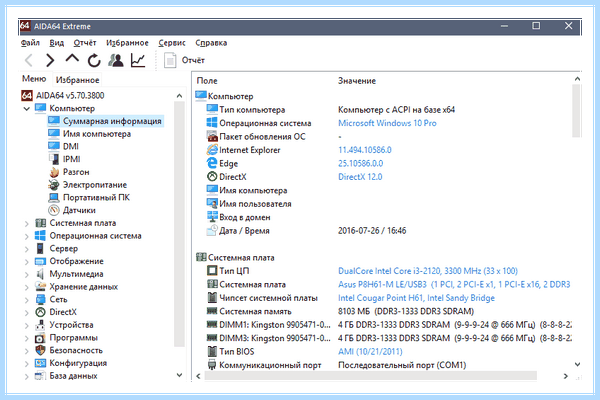Expand the Операционная система tree node
Screen dimensions: 600x400
26,236
